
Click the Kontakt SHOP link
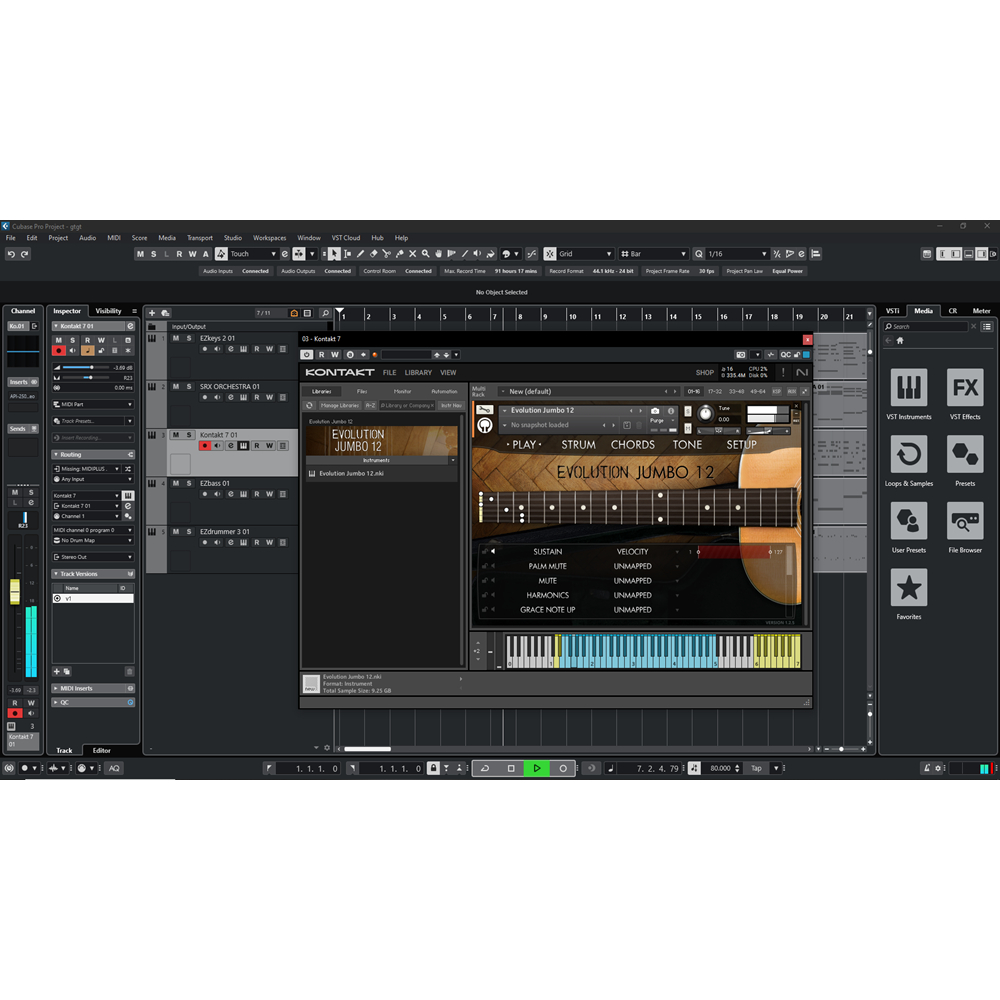click(x=705, y=372)
